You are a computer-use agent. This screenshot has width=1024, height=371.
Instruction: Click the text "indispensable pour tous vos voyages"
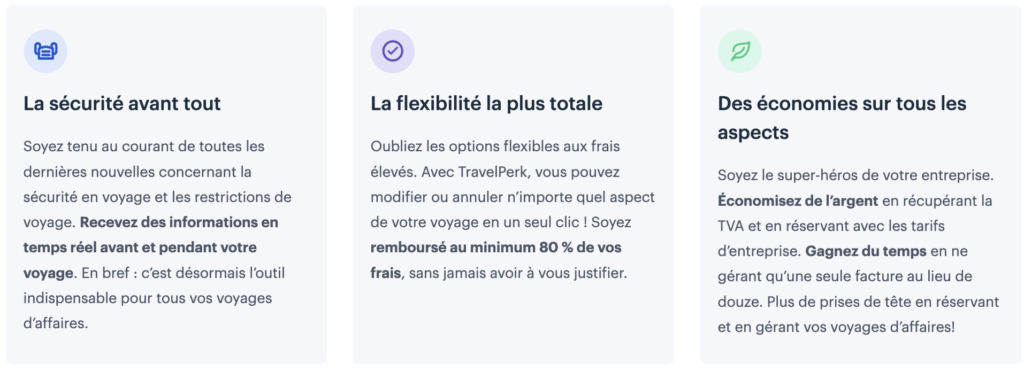(148, 298)
